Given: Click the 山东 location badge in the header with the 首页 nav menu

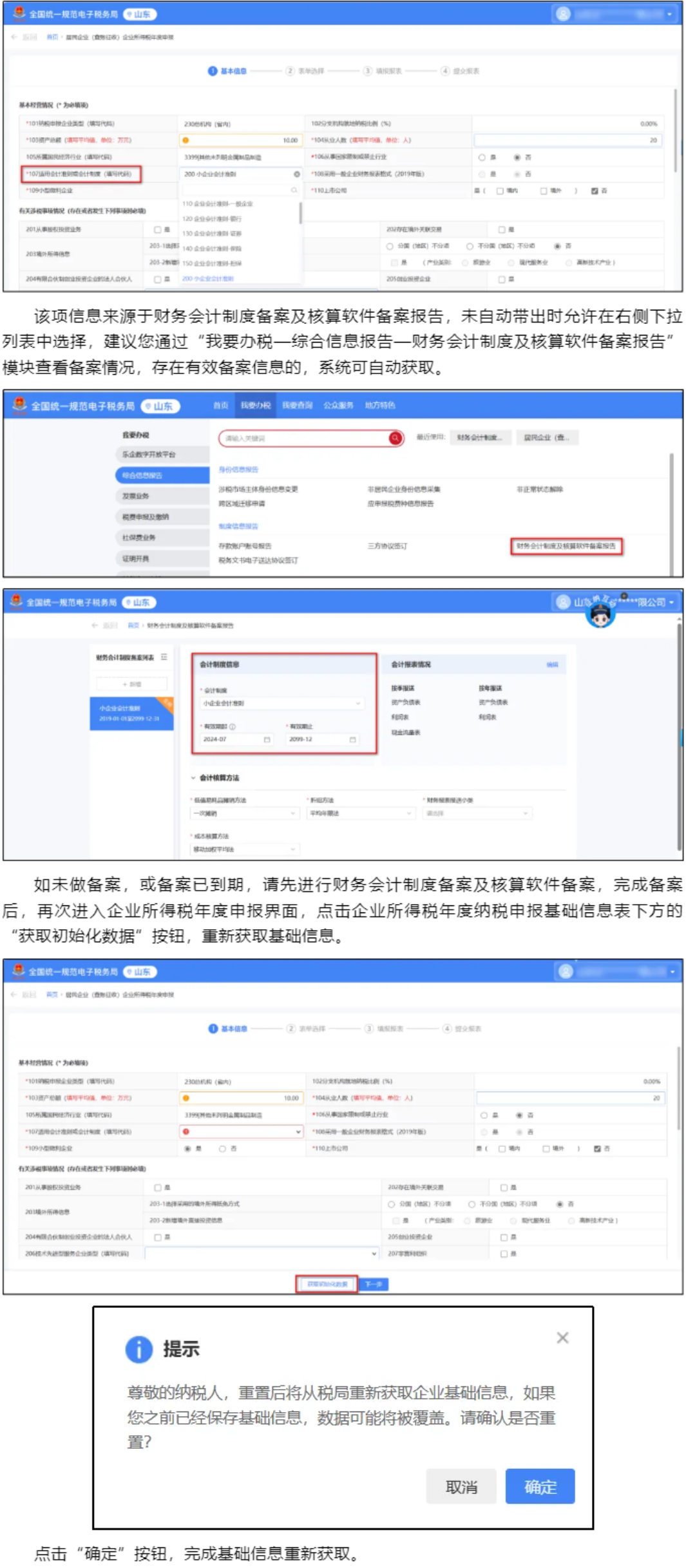Looking at the screenshot, I should coord(160,406).
